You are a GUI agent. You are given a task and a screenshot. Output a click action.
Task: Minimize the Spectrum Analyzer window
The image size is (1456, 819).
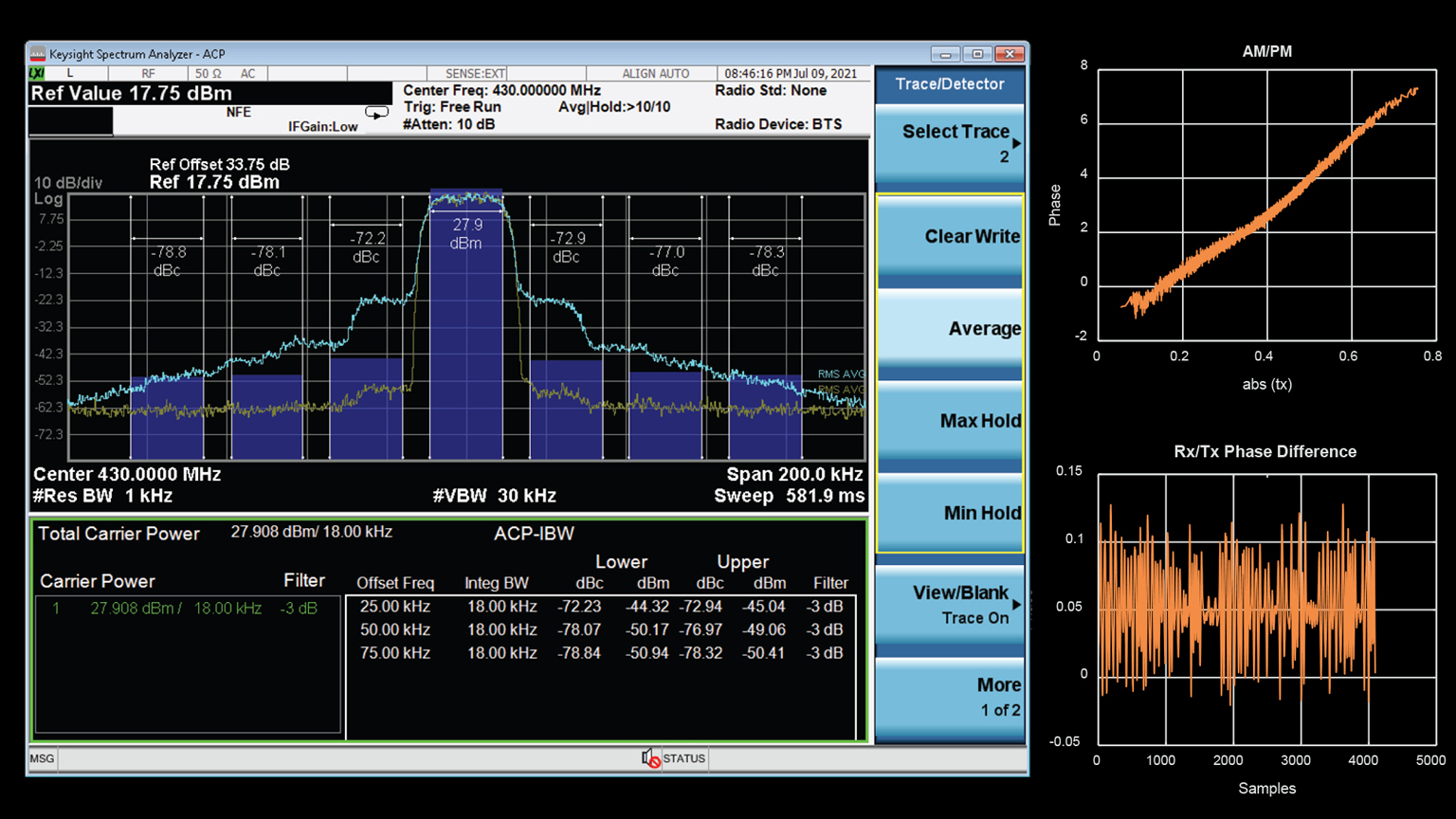click(944, 54)
